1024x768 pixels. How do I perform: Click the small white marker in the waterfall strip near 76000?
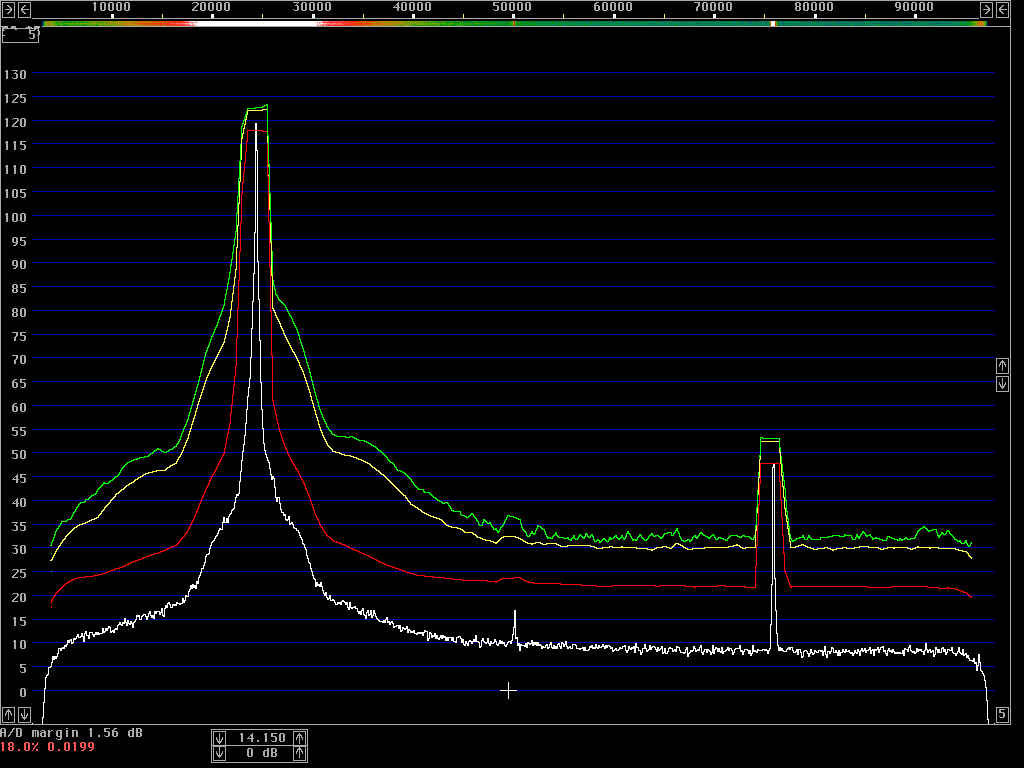[x=773, y=24]
